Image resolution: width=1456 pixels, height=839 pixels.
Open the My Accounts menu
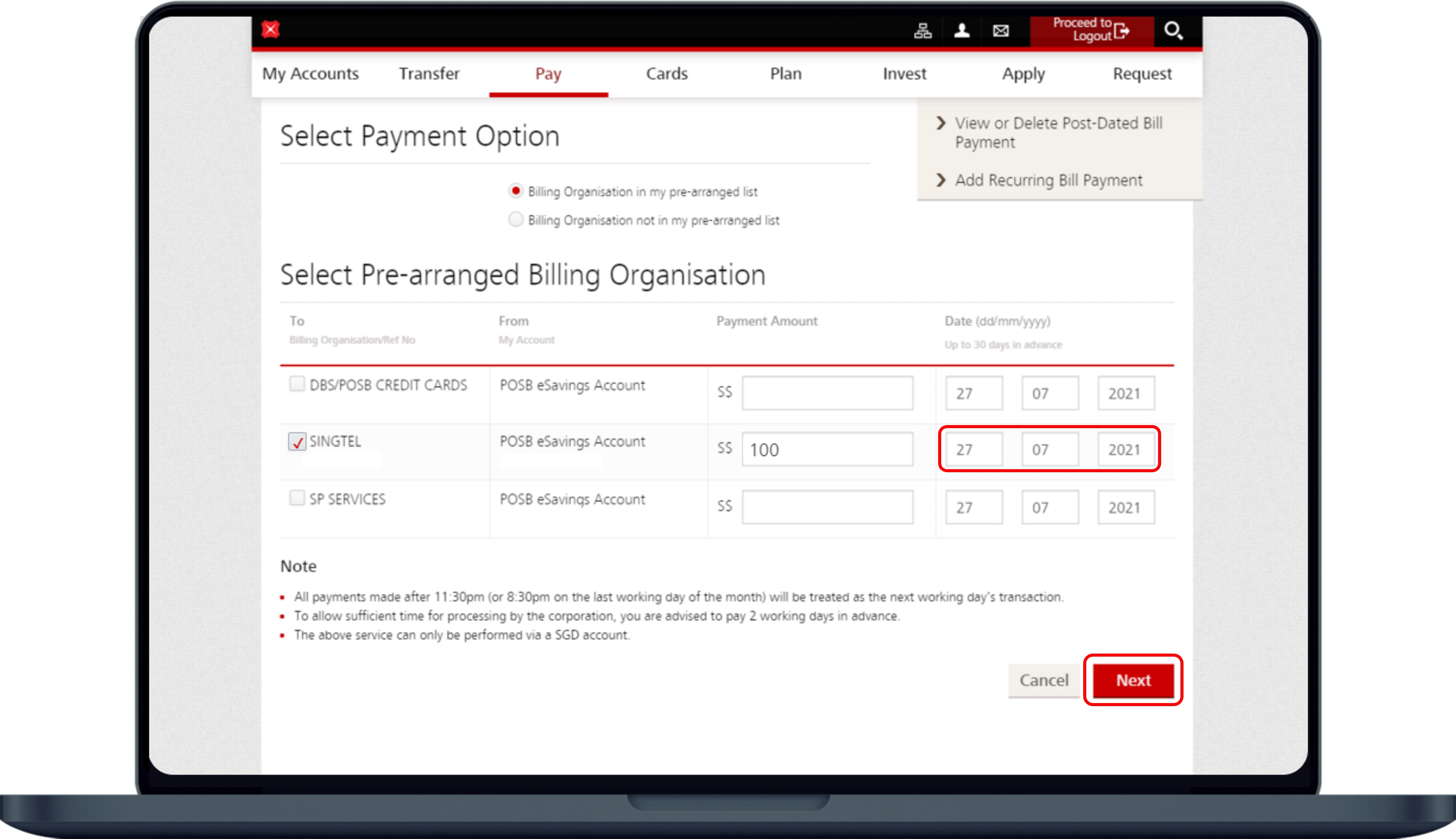[310, 74]
